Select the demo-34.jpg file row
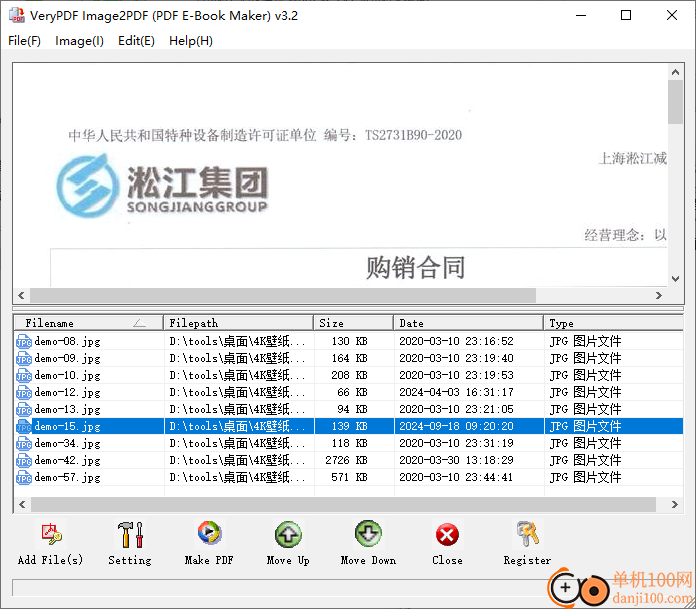The width and height of the screenshot is (696, 609). pyautogui.click(x=348, y=443)
